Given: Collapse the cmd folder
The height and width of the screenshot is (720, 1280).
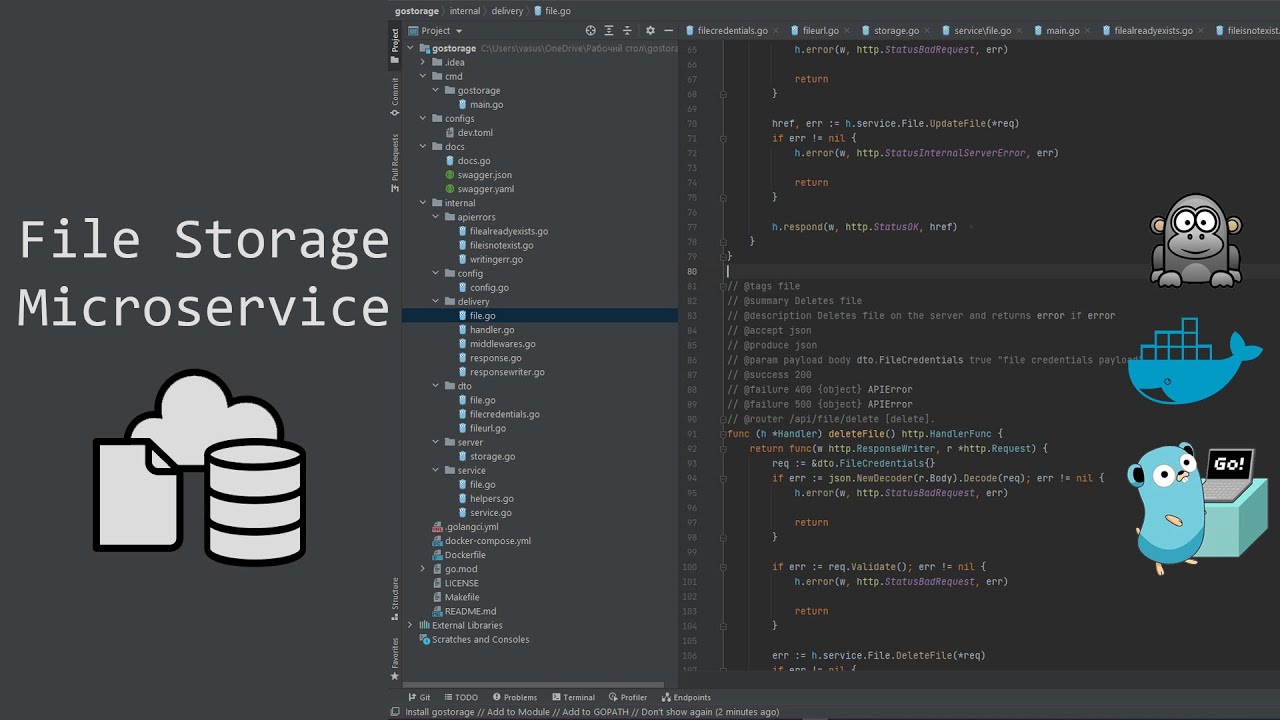Looking at the screenshot, I should pos(423,76).
